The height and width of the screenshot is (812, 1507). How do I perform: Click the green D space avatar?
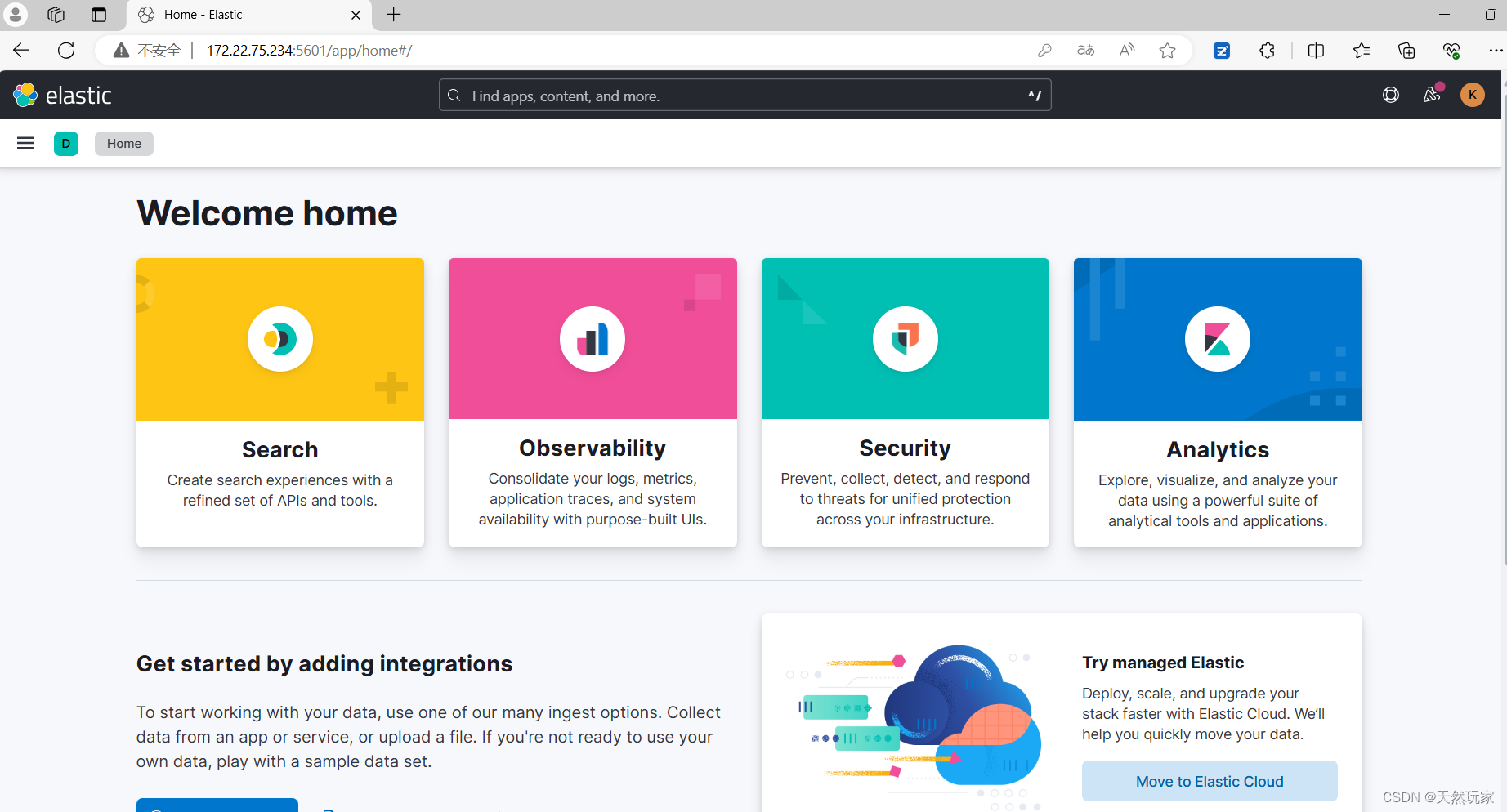(66, 144)
